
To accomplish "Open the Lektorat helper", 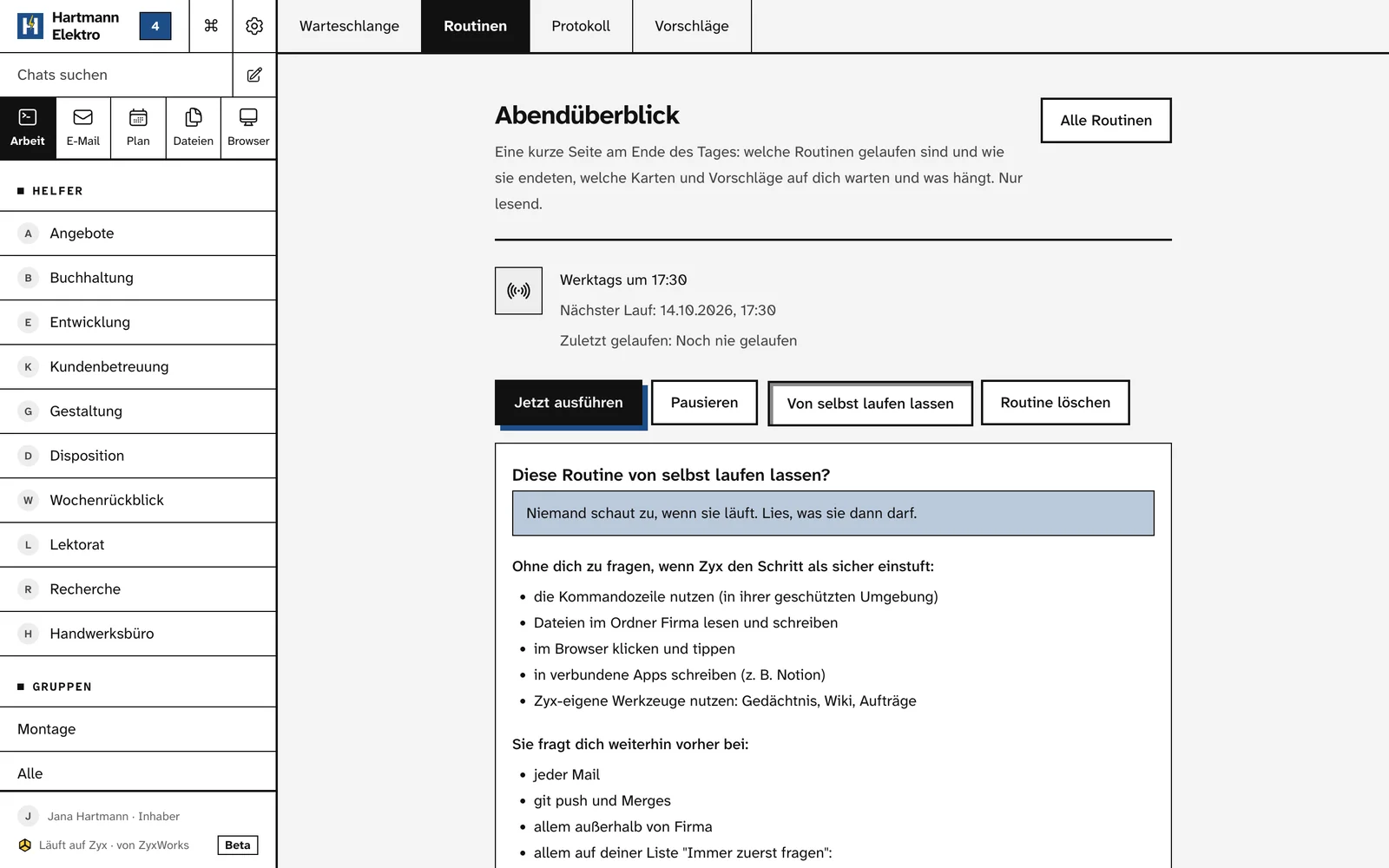I will click(138, 544).
